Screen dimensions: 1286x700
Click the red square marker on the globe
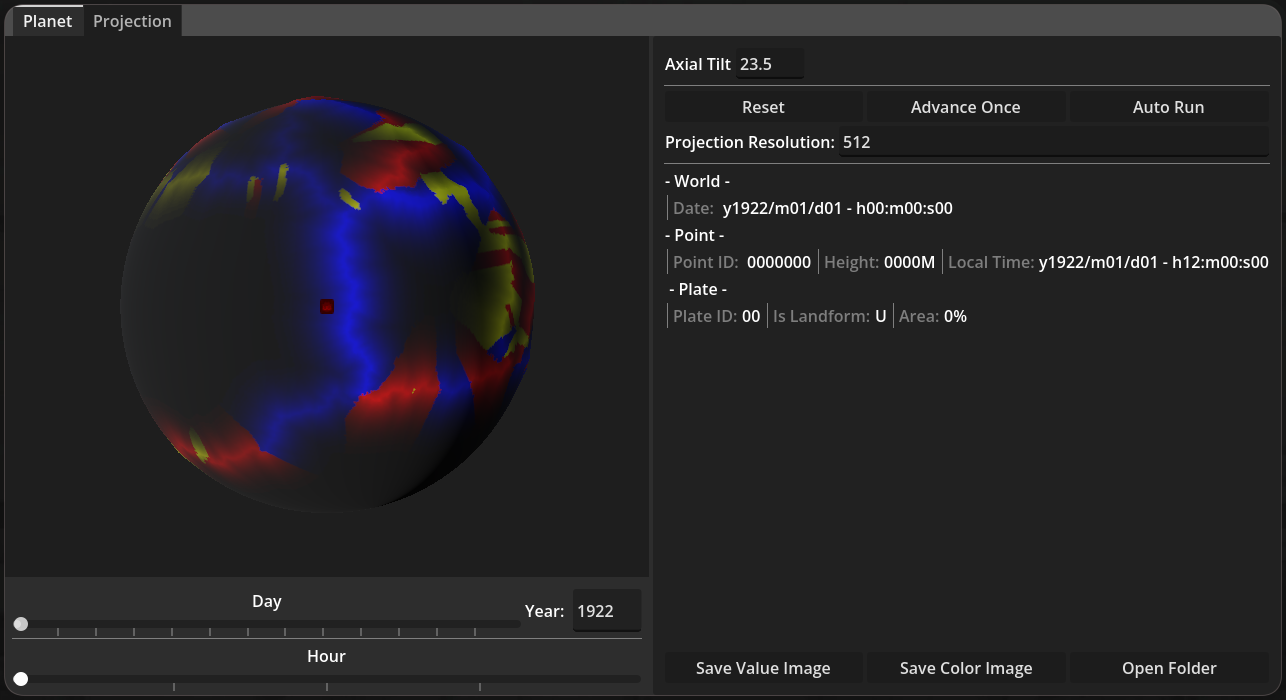(327, 306)
